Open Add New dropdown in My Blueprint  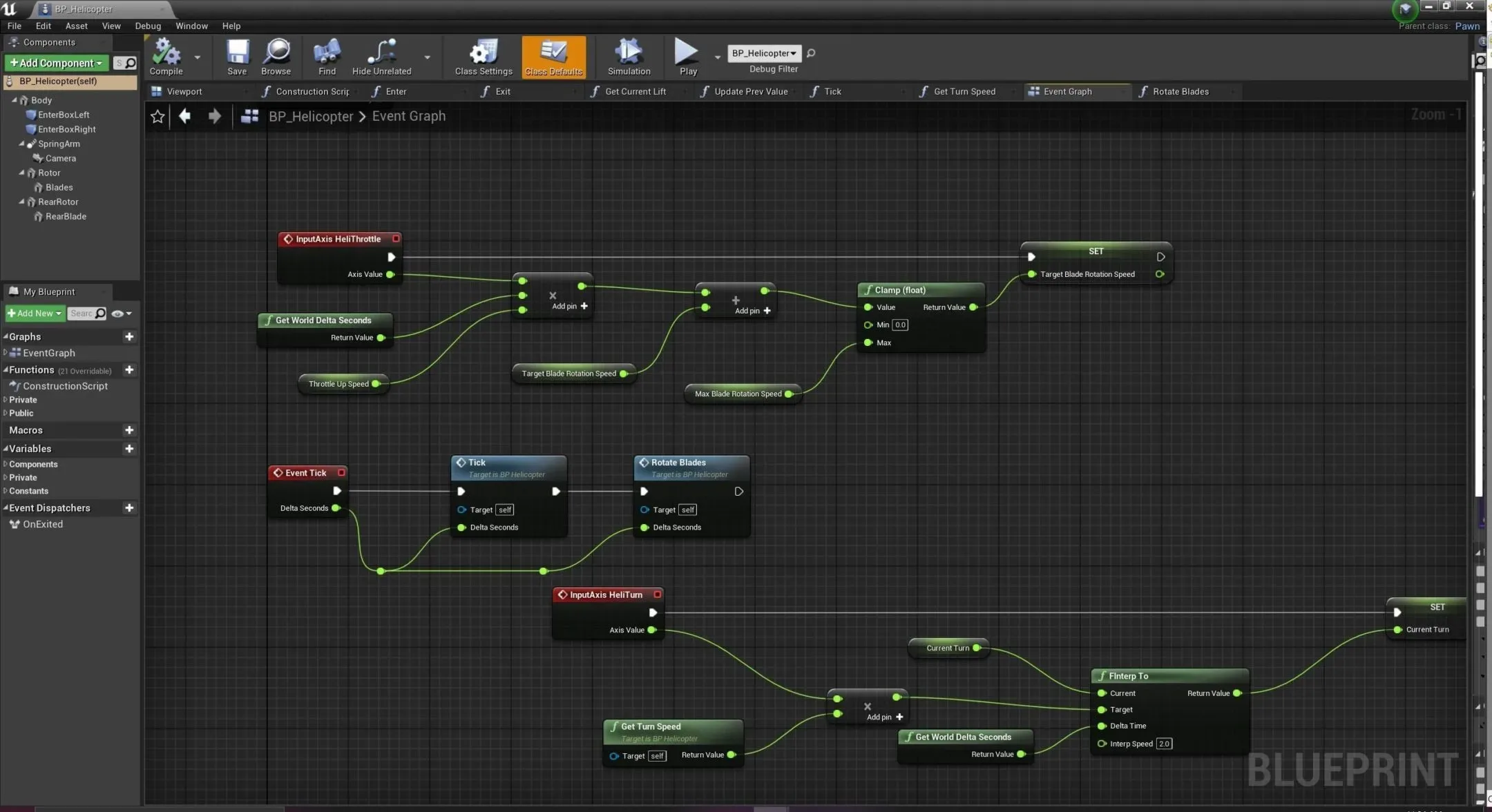35,313
